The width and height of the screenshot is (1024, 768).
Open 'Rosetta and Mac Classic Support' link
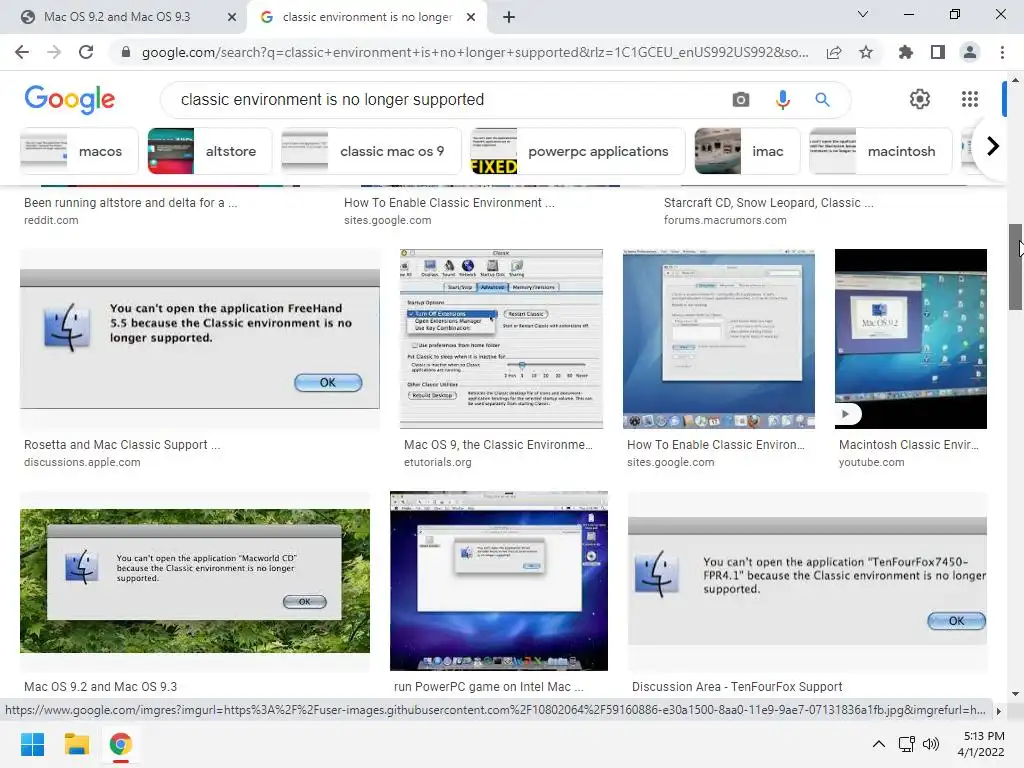[122, 445]
